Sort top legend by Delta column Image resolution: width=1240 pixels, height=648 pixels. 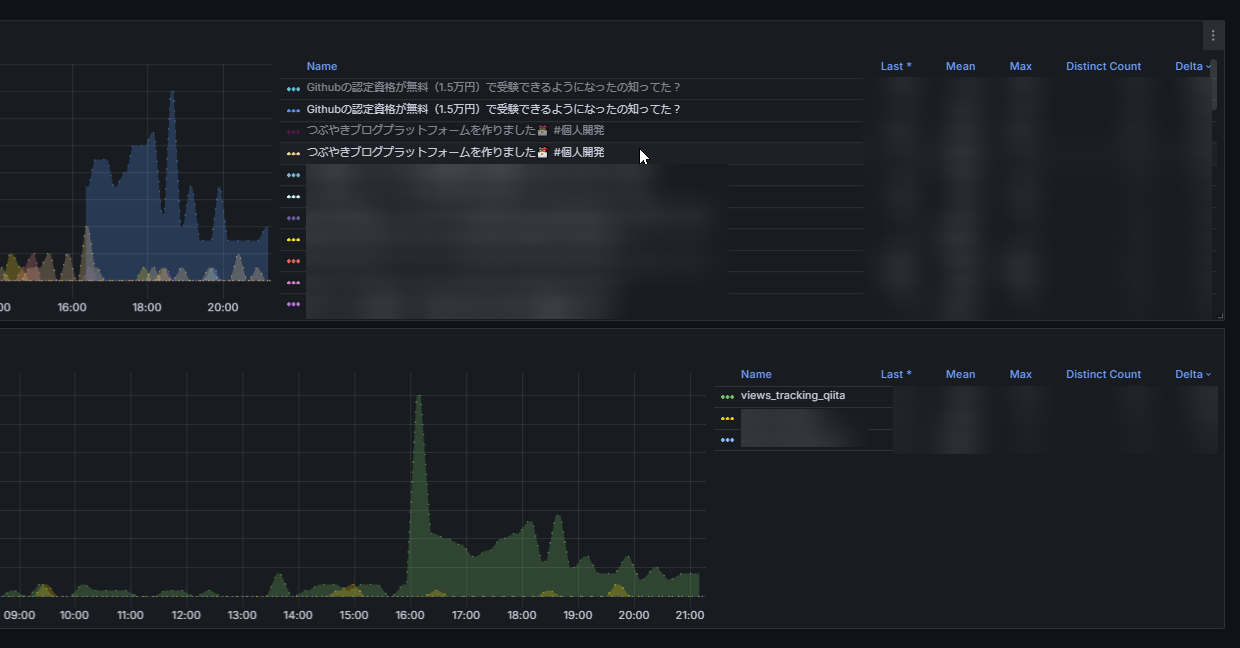coord(1189,67)
